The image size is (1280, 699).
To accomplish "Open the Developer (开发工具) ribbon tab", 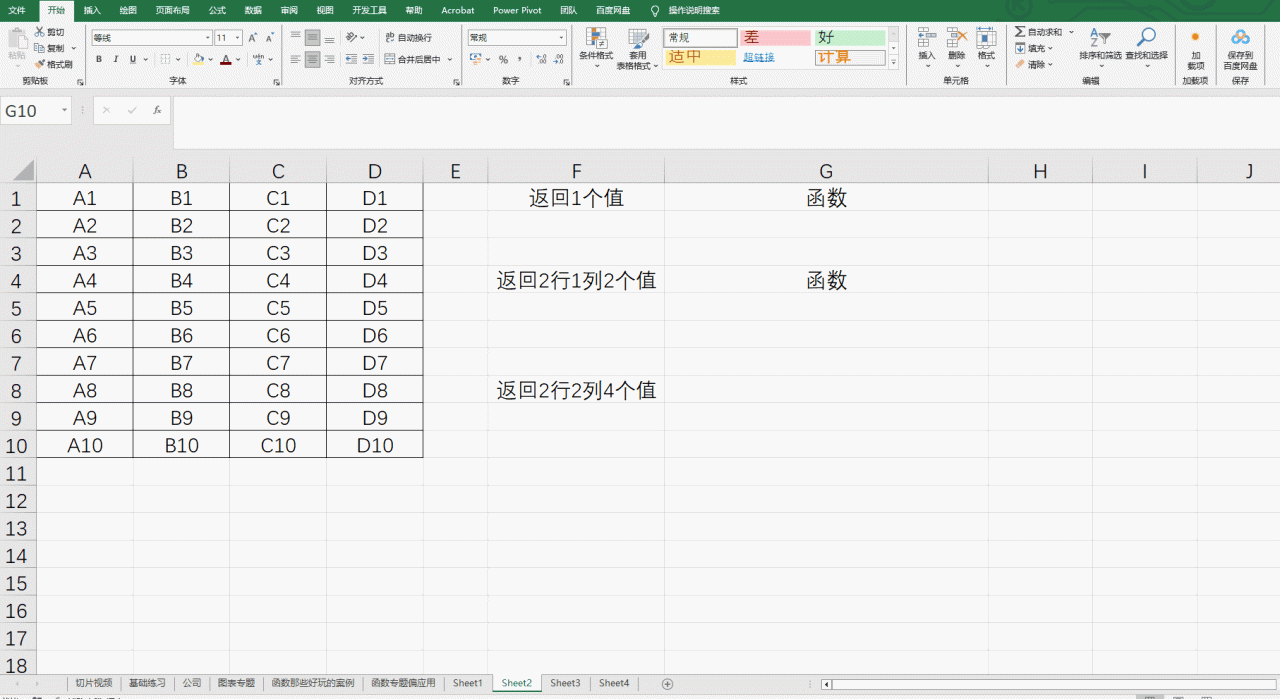I will [x=369, y=10].
